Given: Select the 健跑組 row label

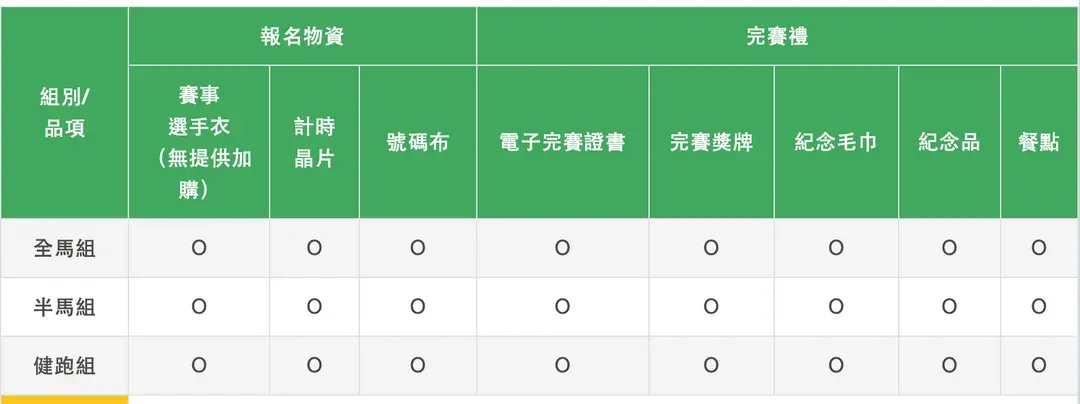Looking at the screenshot, I should (64, 365).
